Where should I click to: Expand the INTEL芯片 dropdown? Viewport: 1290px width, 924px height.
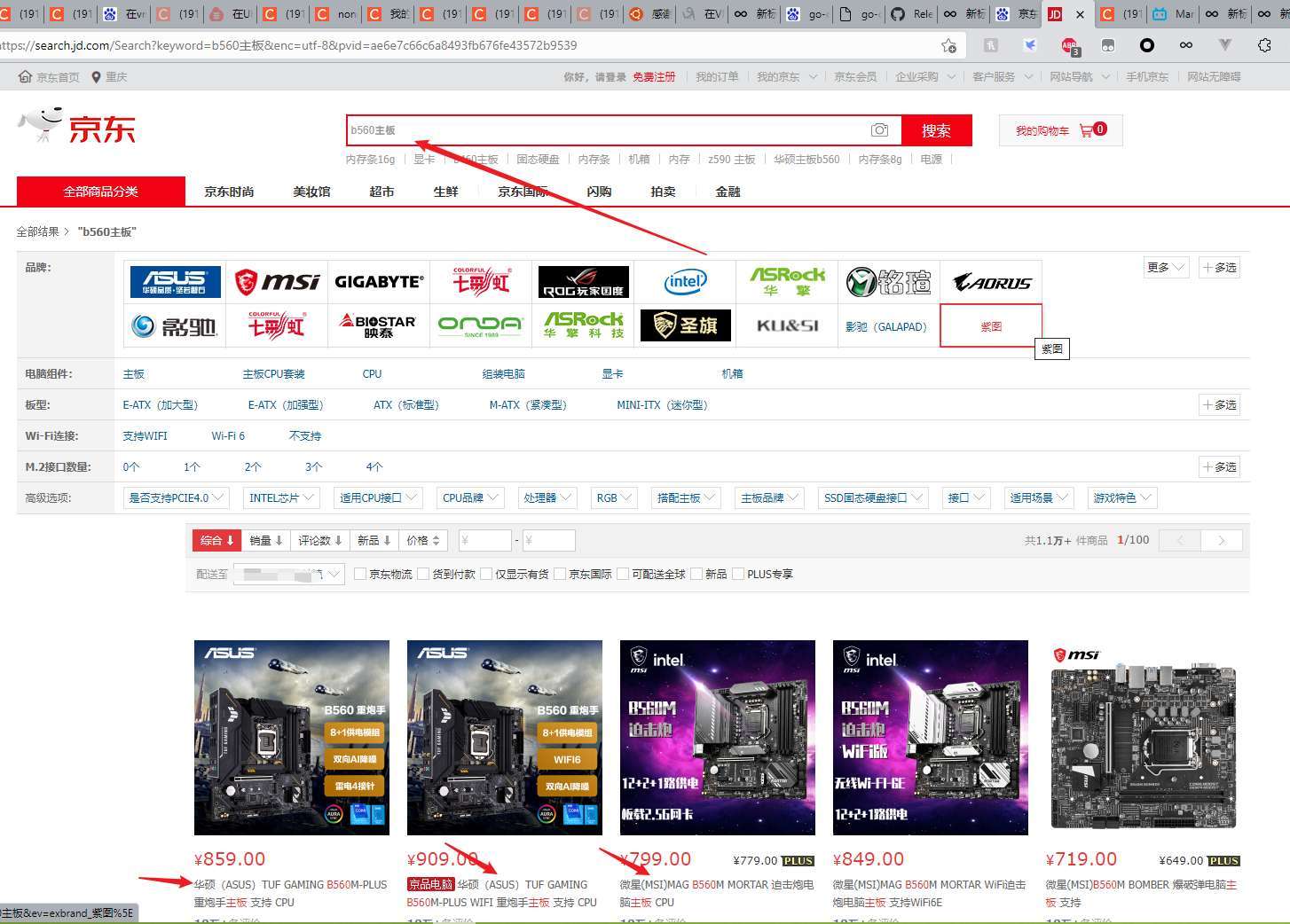282,497
